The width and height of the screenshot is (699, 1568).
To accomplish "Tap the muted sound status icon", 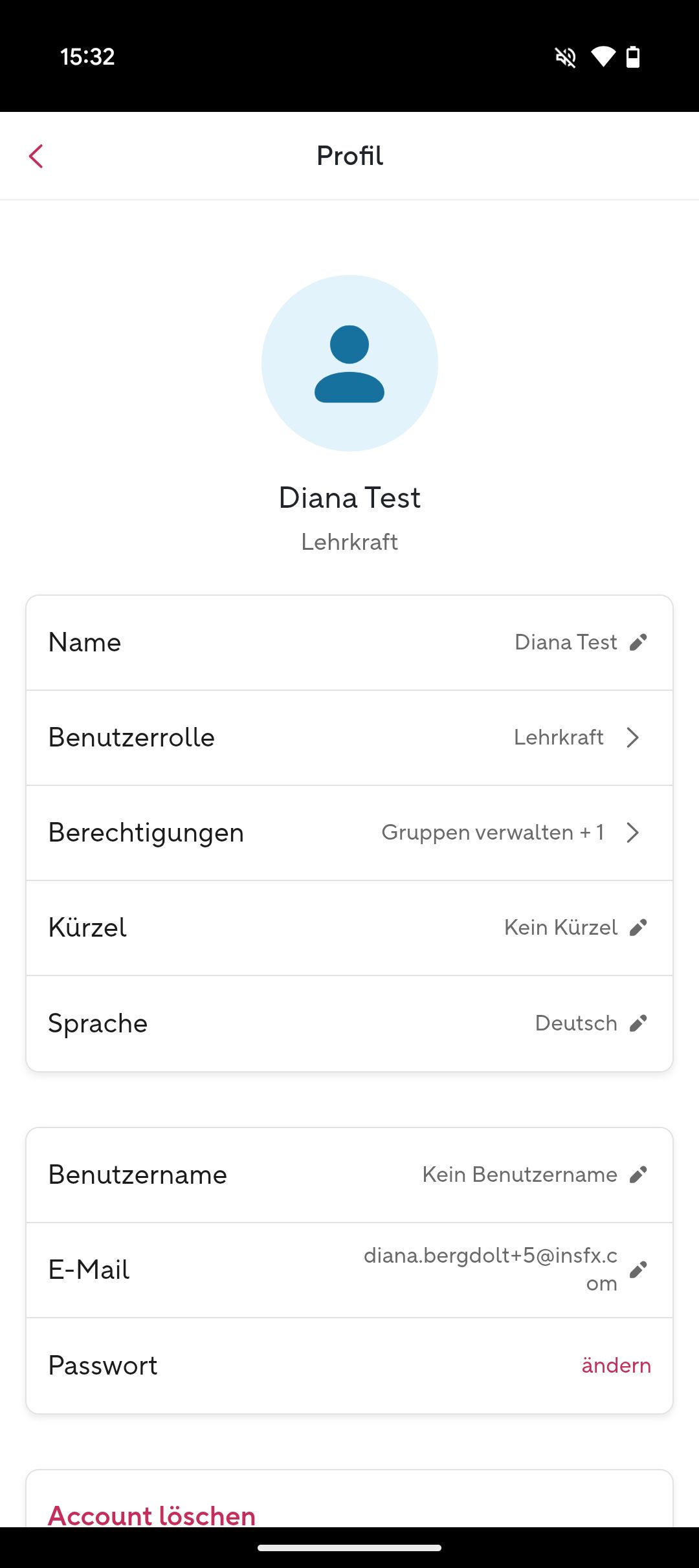I will pos(566,58).
